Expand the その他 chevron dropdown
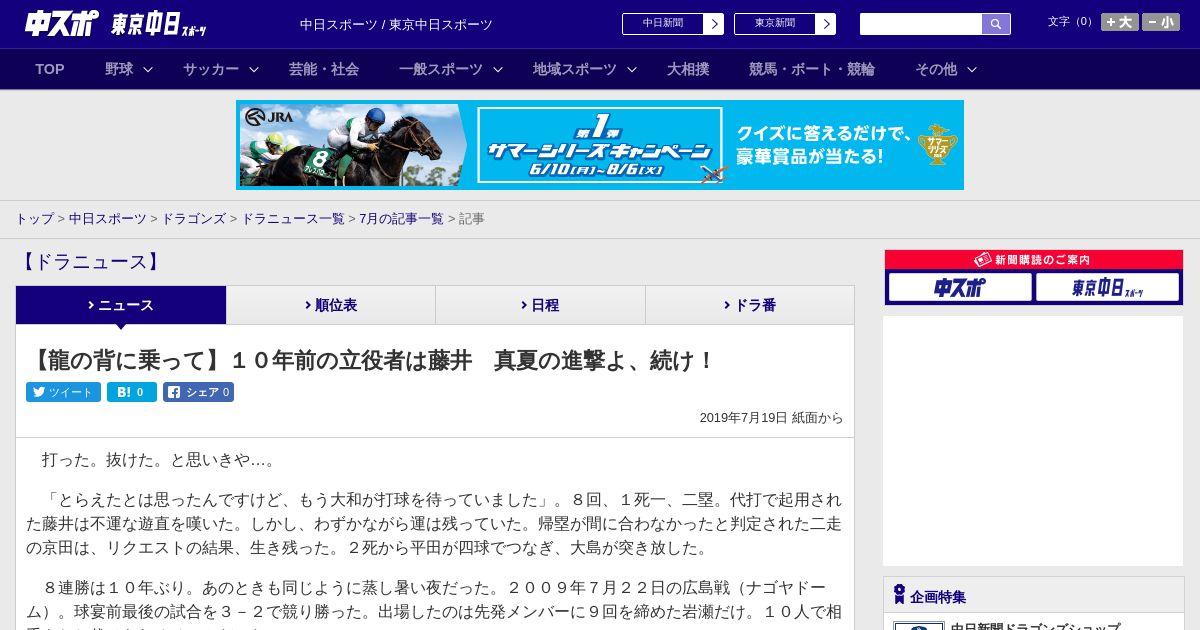 coord(972,70)
